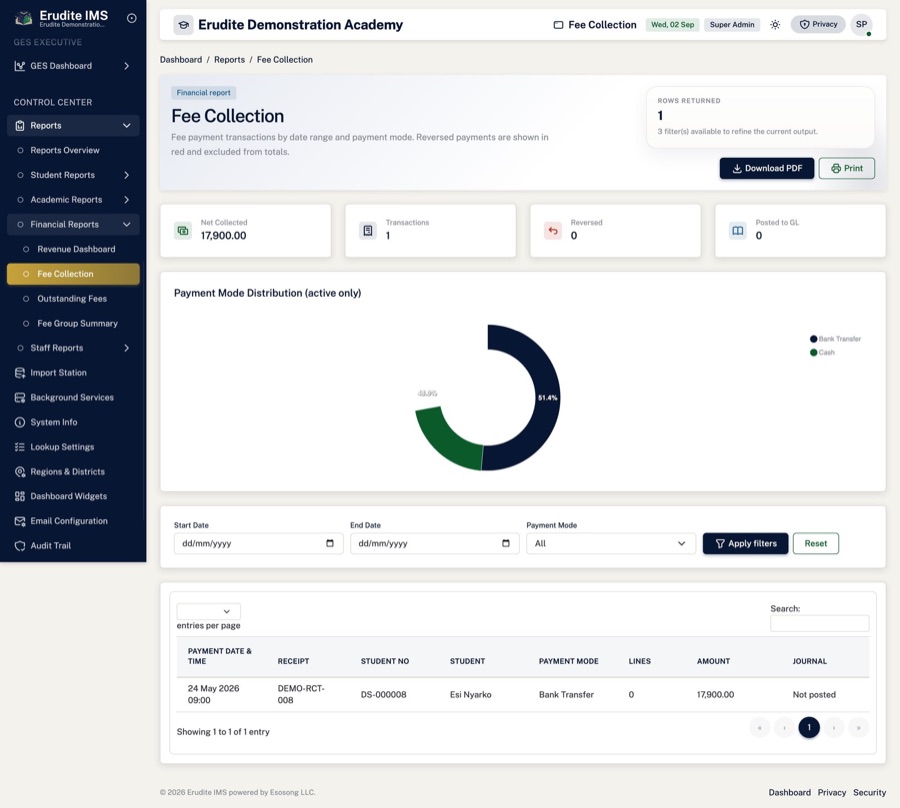Open Fee Group Summary report
Image resolution: width=900 pixels, height=808 pixels.
[x=77, y=324]
